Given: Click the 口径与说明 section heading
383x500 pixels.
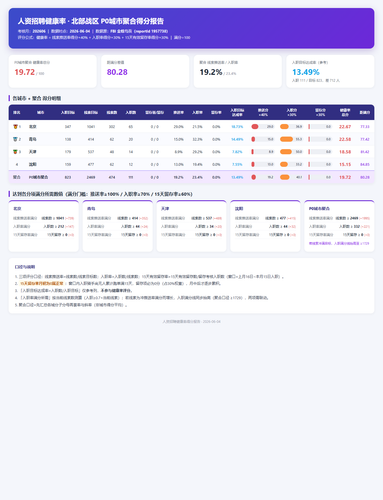Looking at the screenshot, I should point(25,267).
